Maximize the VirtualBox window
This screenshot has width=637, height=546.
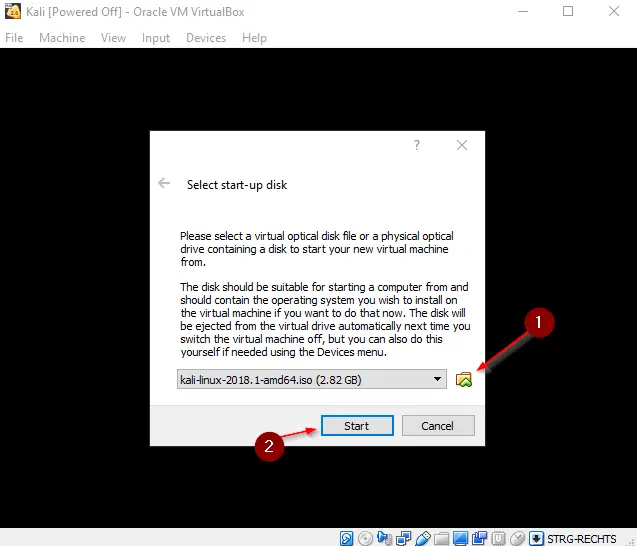(568, 11)
